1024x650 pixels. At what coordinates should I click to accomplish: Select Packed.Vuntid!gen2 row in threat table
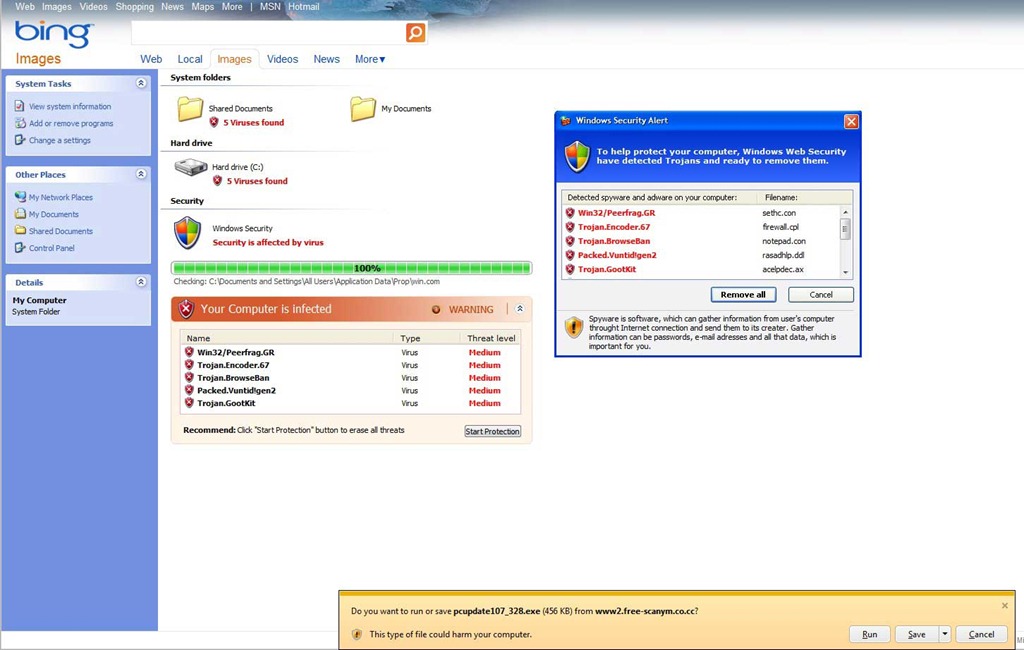pyautogui.click(x=350, y=390)
